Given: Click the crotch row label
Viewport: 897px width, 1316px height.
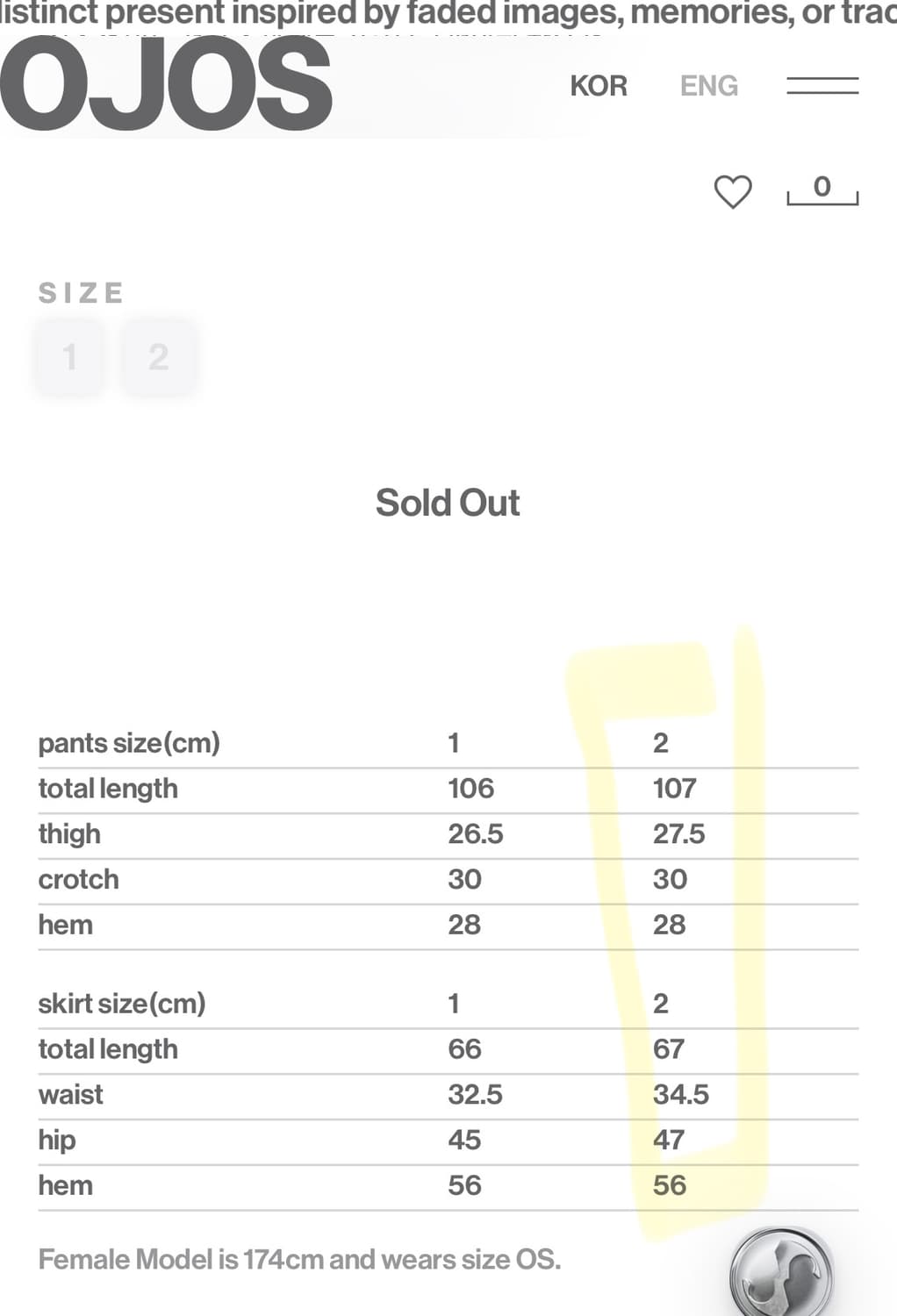Looking at the screenshot, I should pyautogui.click(x=78, y=879).
